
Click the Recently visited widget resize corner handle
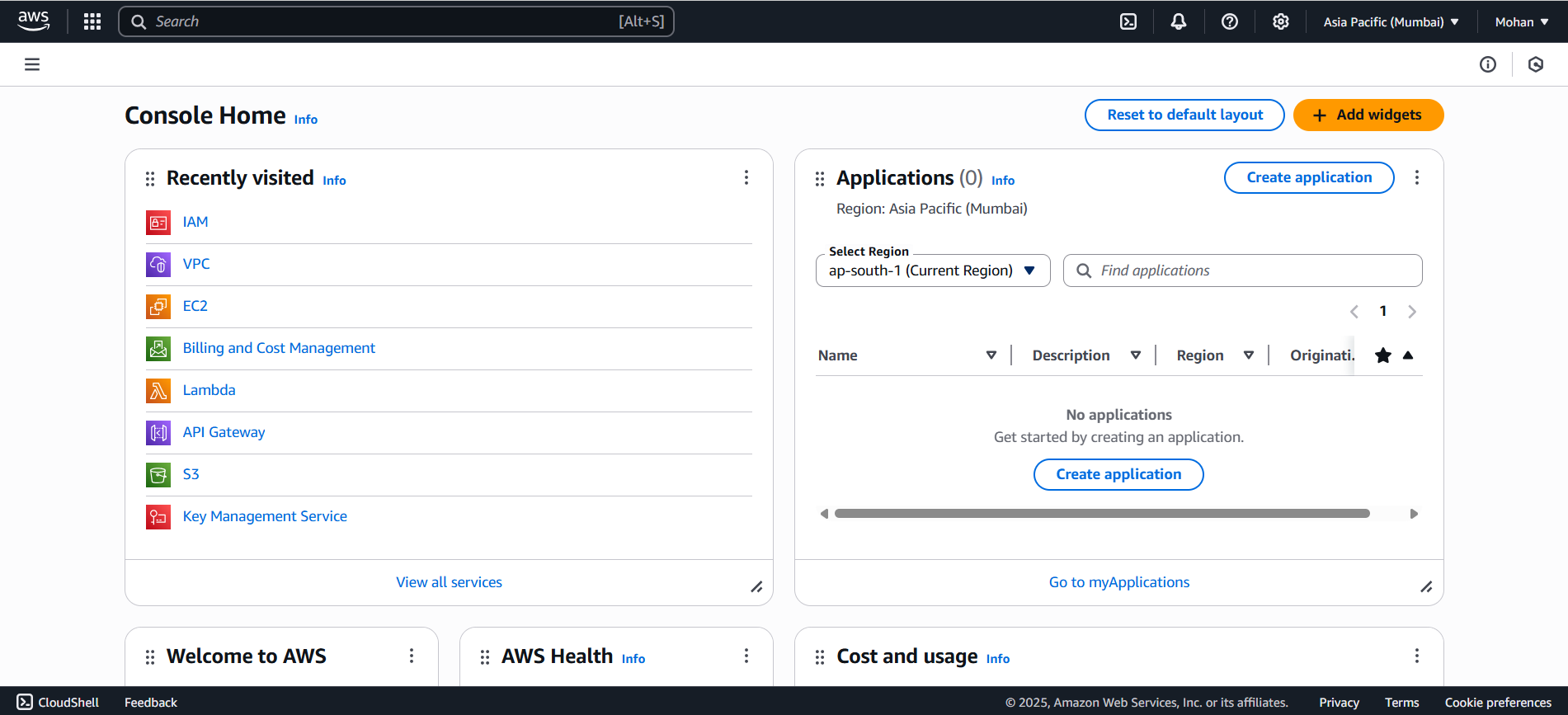coord(756,587)
